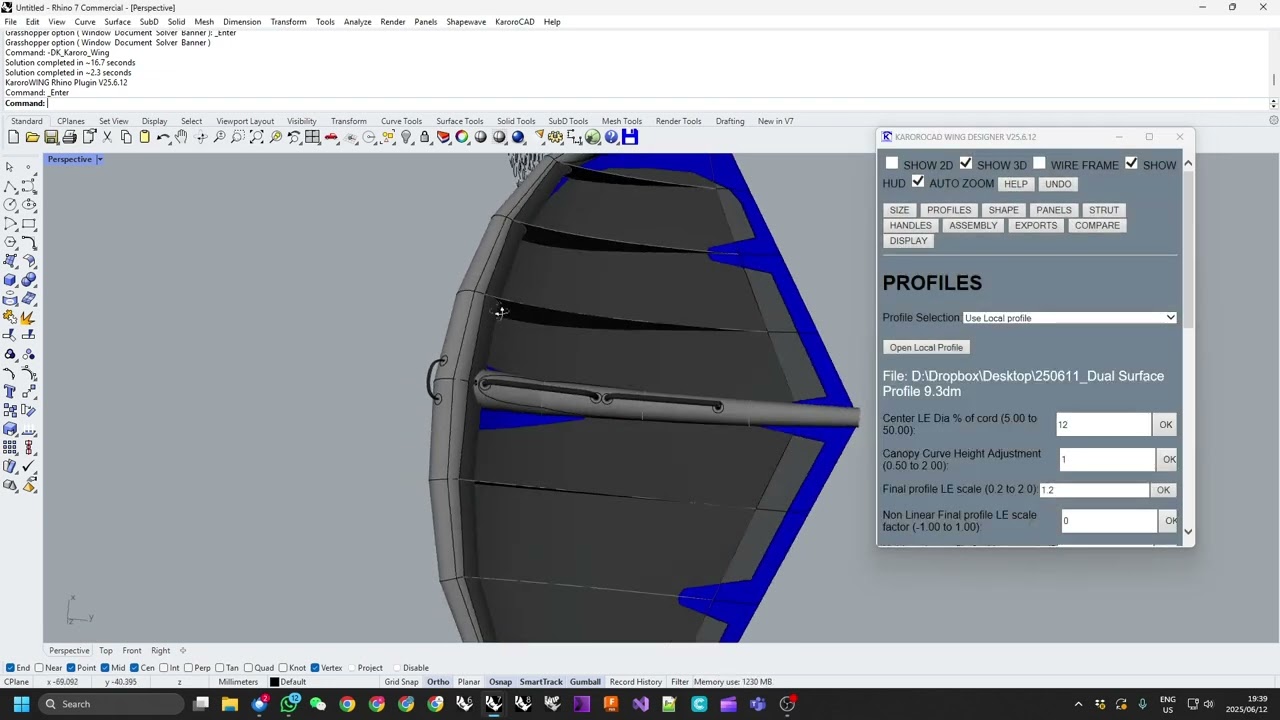Select the arrow pointer tool in sidebar
This screenshot has height=720, width=1280.
[10, 167]
